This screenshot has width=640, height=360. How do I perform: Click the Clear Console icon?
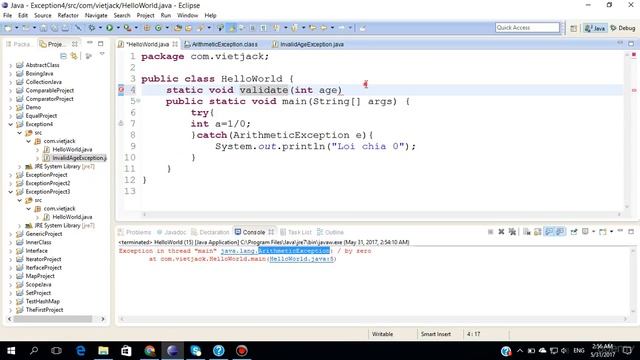[x=527, y=232]
